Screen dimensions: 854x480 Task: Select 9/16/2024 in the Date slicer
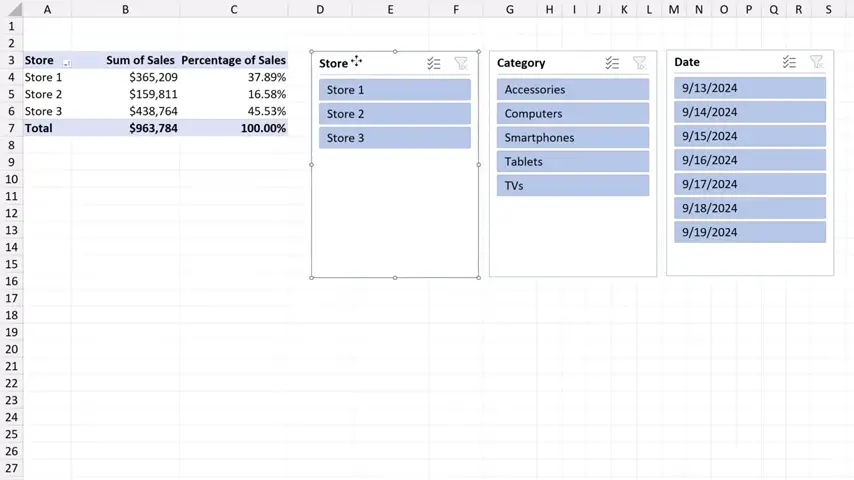750,160
